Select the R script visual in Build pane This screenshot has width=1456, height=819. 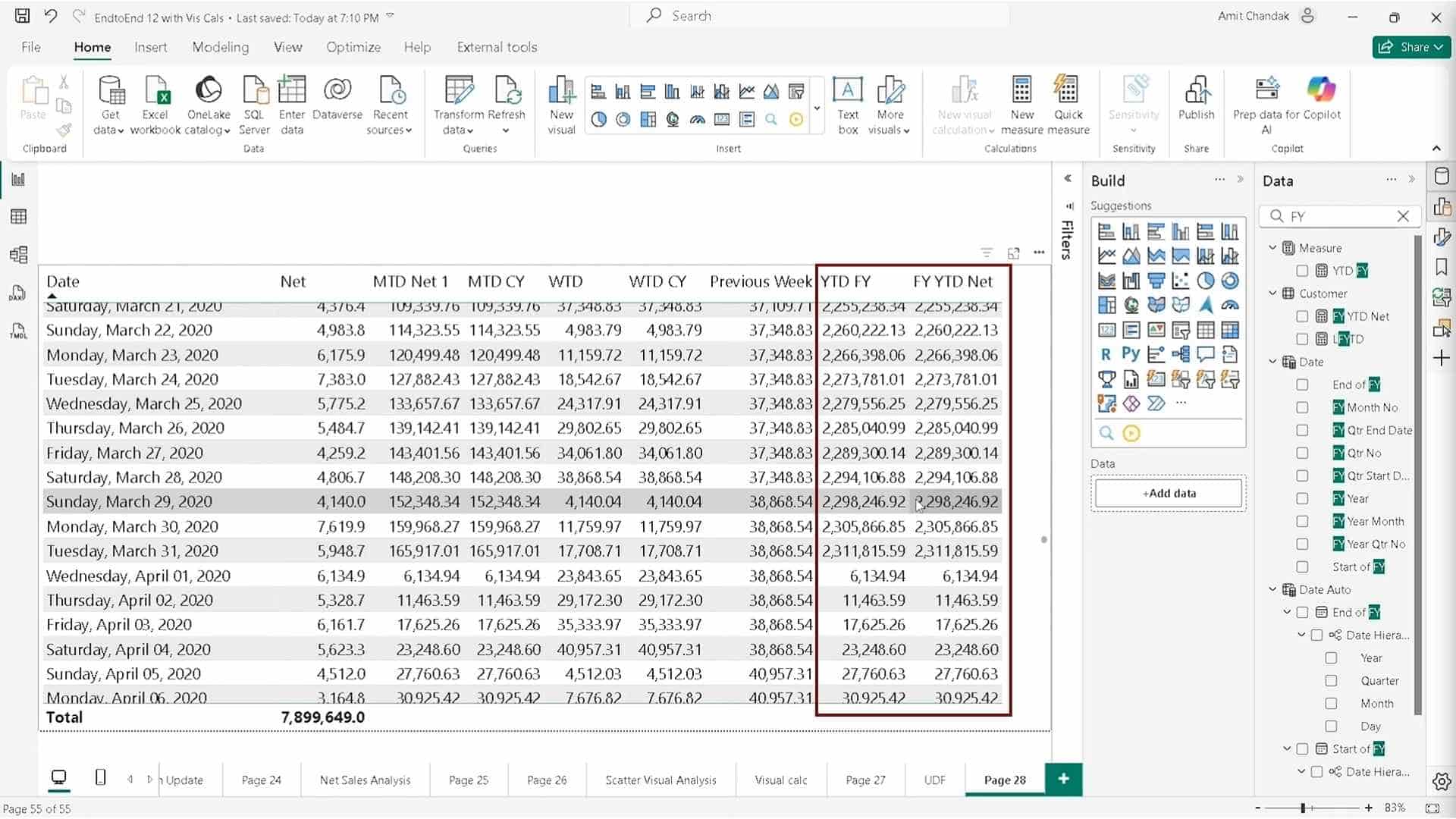[x=1107, y=353]
